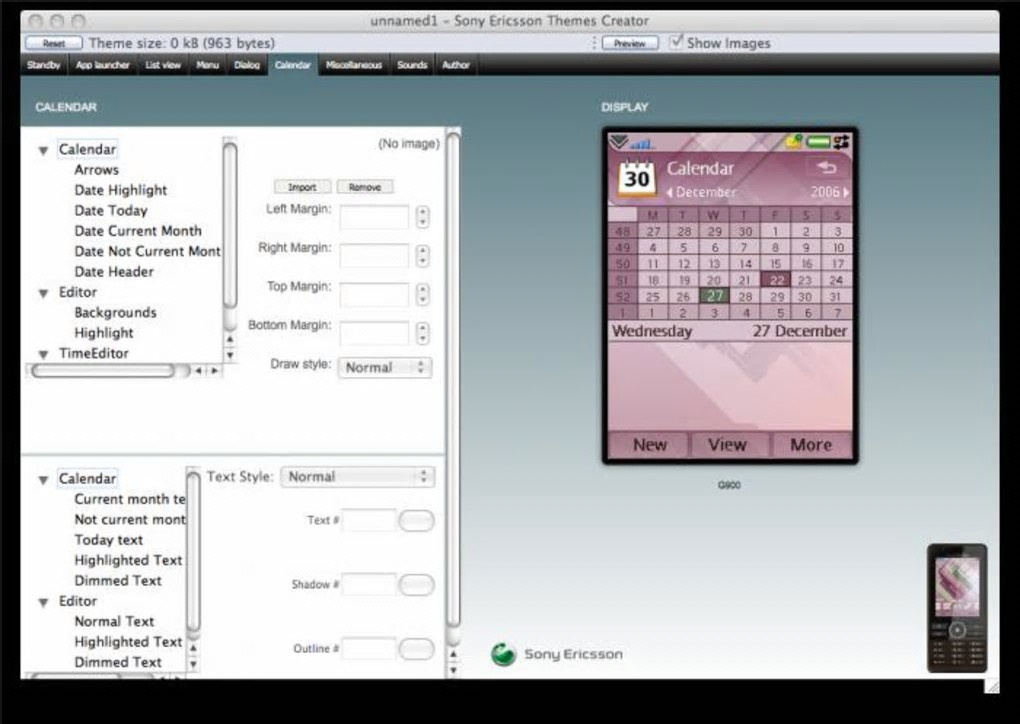Collapse the Calendar node in text colour list
This screenshot has width=1020, height=724.
coord(44,480)
